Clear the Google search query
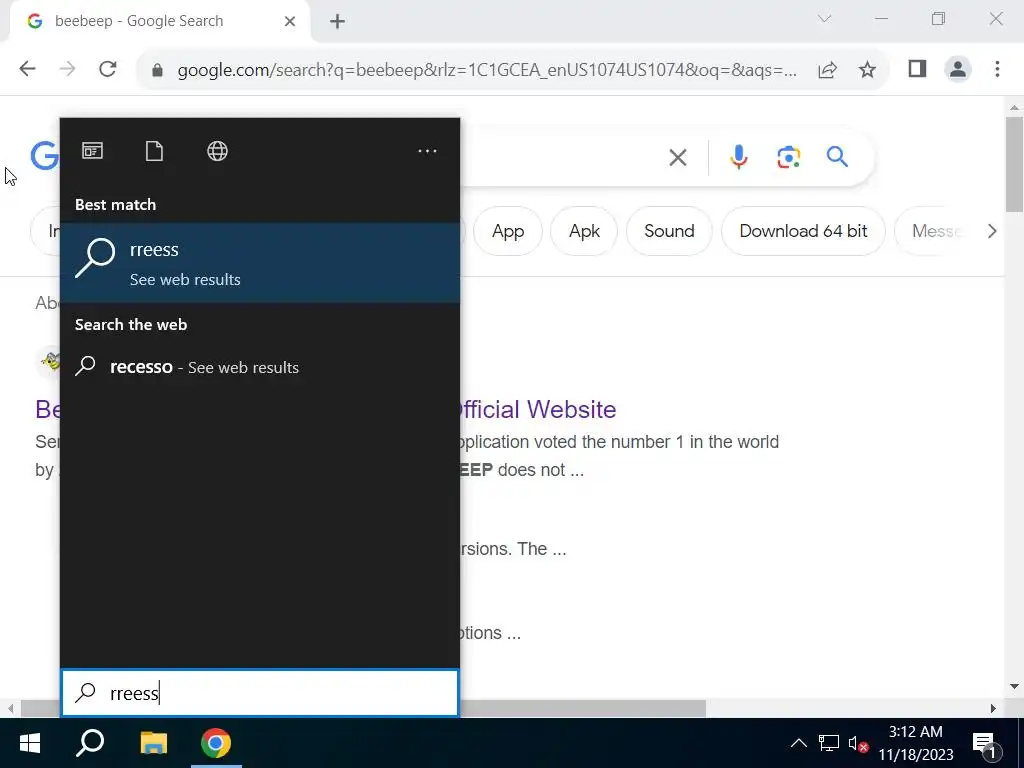The image size is (1024, 768). click(678, 157)
